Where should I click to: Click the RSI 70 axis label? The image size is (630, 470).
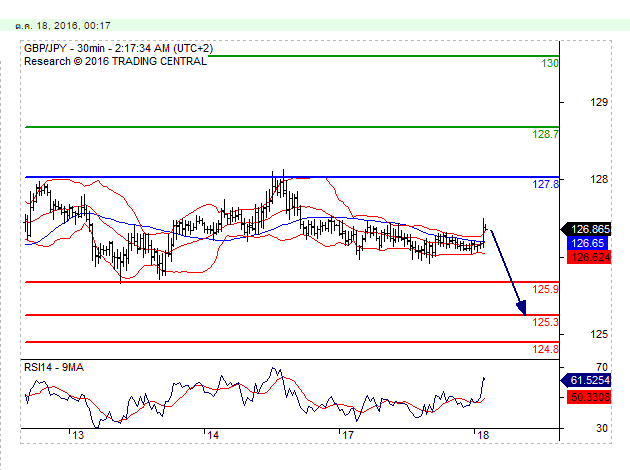click(x=602, y=367)
